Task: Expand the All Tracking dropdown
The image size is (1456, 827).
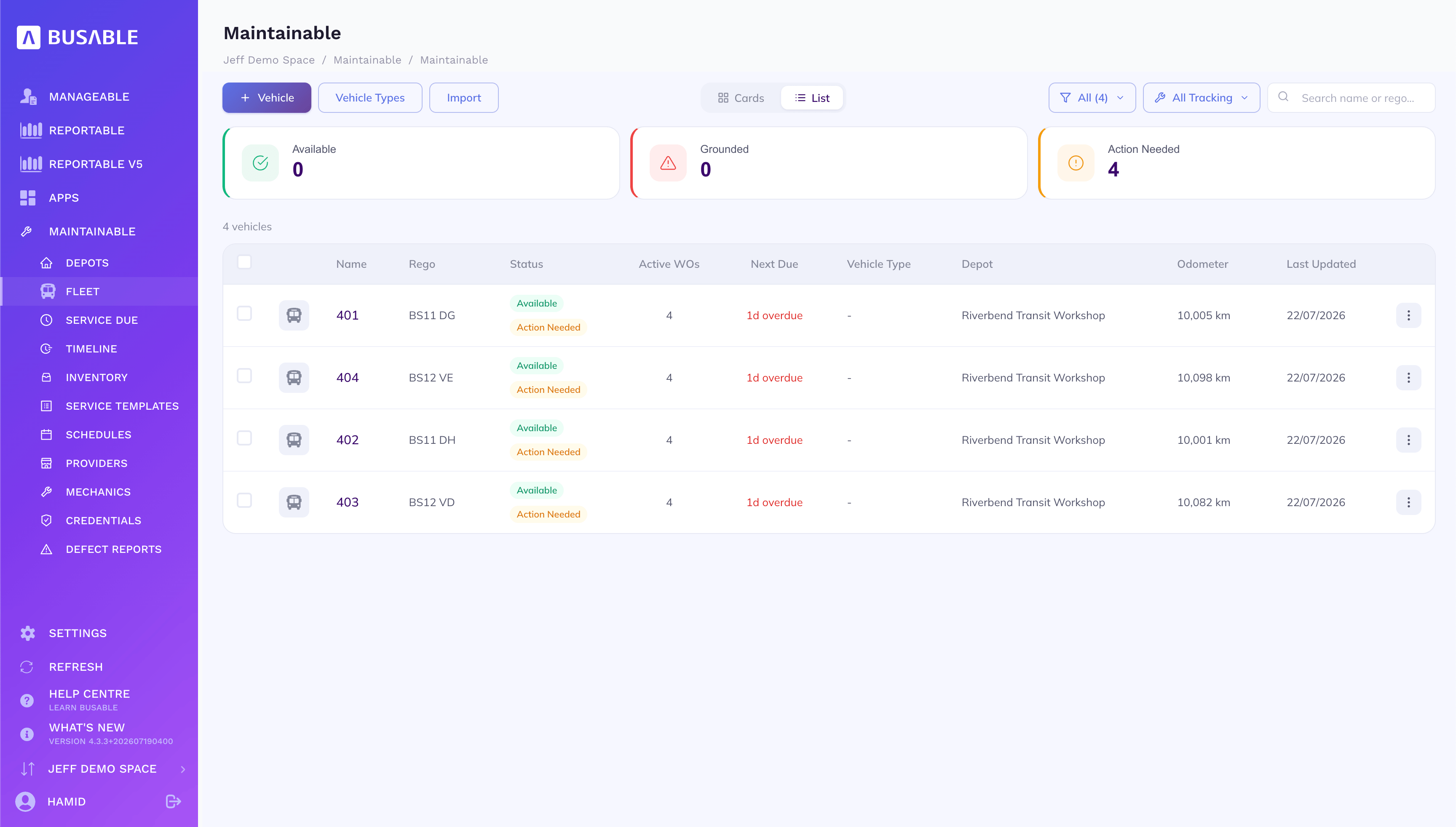Action: [1201, 98]
